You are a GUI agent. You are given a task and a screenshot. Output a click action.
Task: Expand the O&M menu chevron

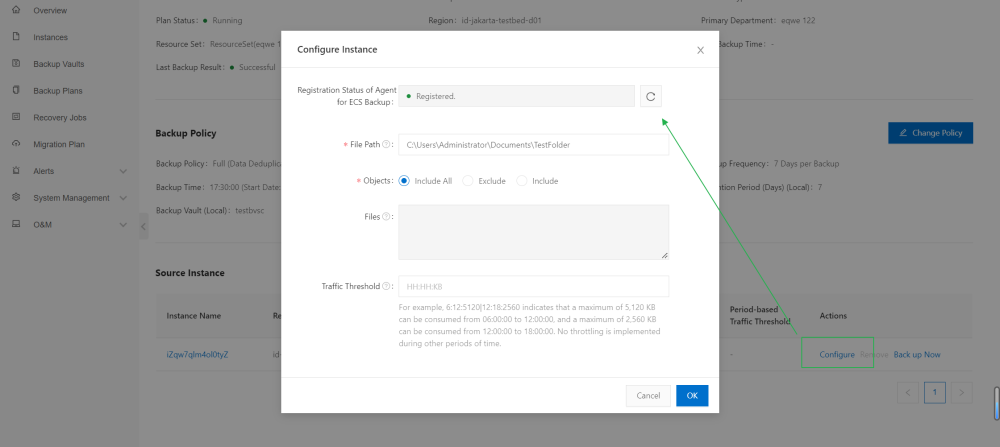click(123, 225)
